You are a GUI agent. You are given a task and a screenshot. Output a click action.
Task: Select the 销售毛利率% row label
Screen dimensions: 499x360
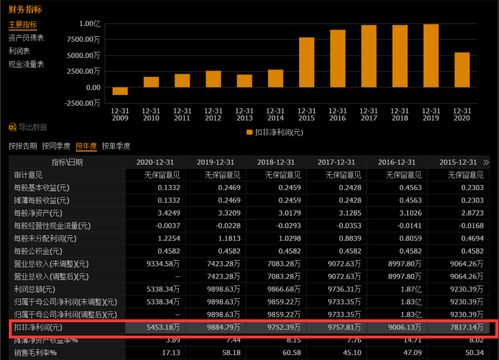click(x=35, y=353)
